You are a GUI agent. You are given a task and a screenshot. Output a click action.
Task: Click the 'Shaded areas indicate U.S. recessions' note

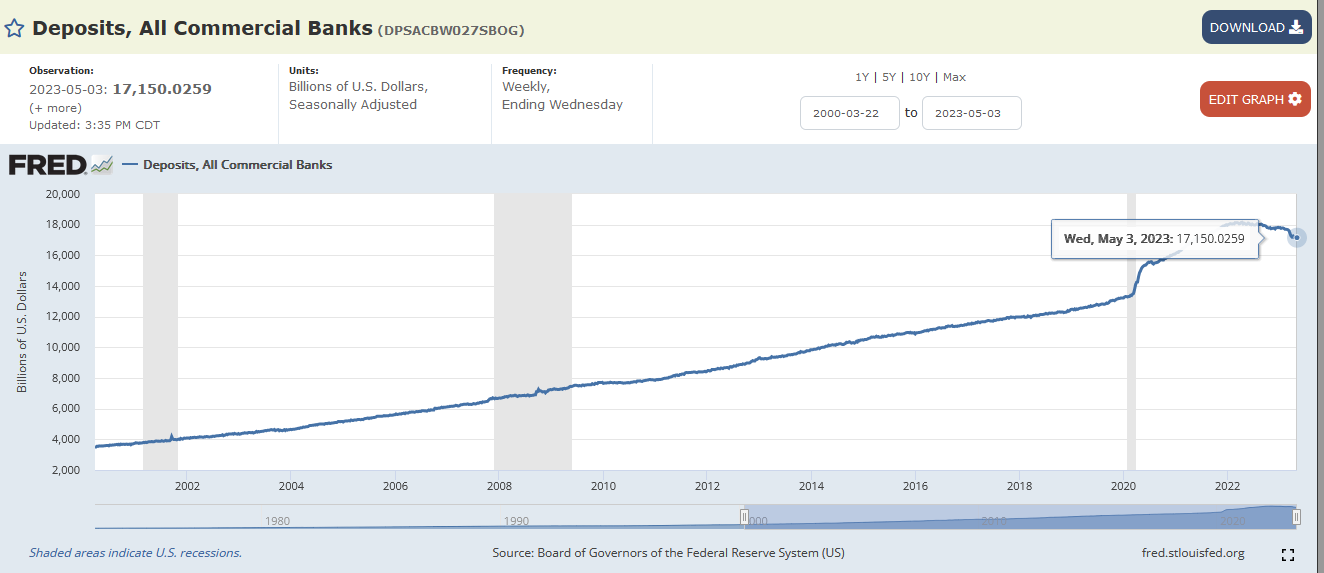(x=135, y=552)
